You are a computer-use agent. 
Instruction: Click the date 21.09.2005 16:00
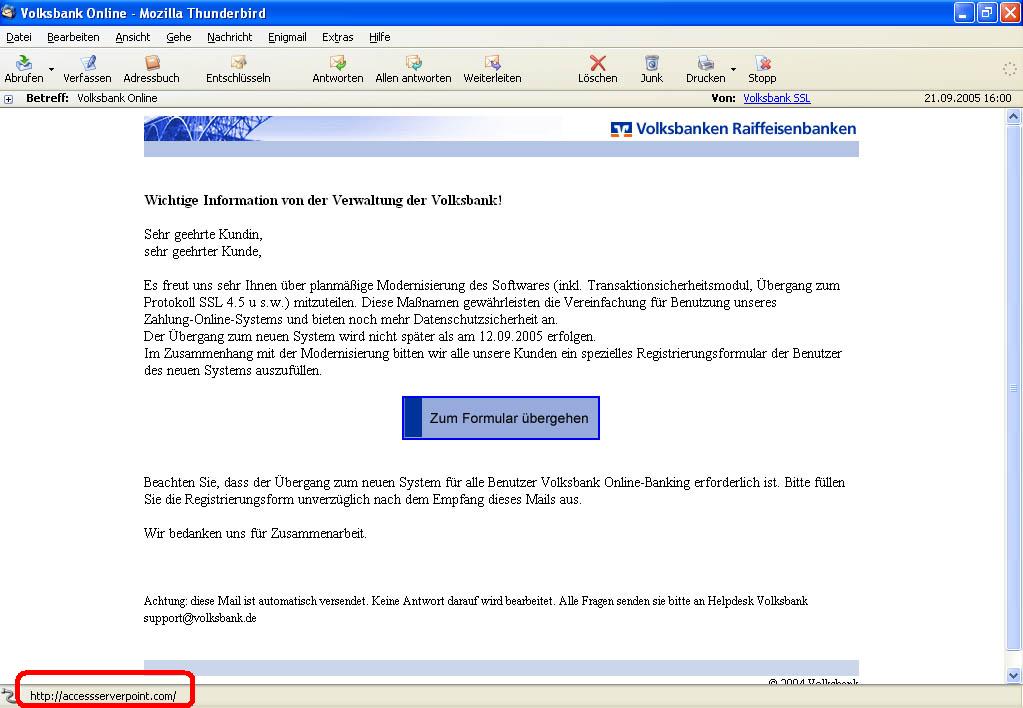click(x=968, y=98)
